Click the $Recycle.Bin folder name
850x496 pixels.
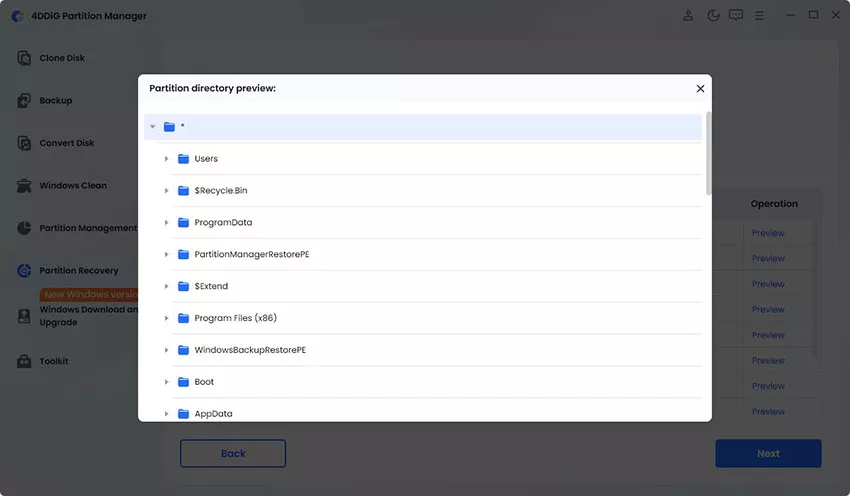[221, 191]
